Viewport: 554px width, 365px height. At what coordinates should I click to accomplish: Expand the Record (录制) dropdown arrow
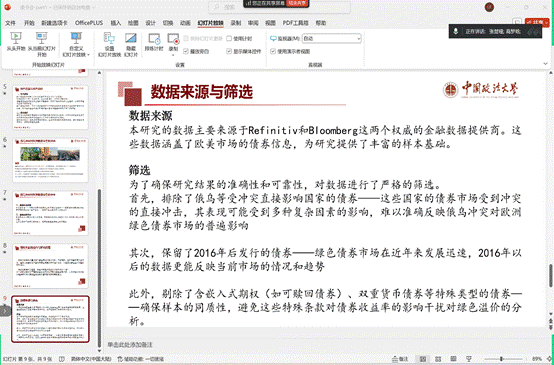(173, 55)
